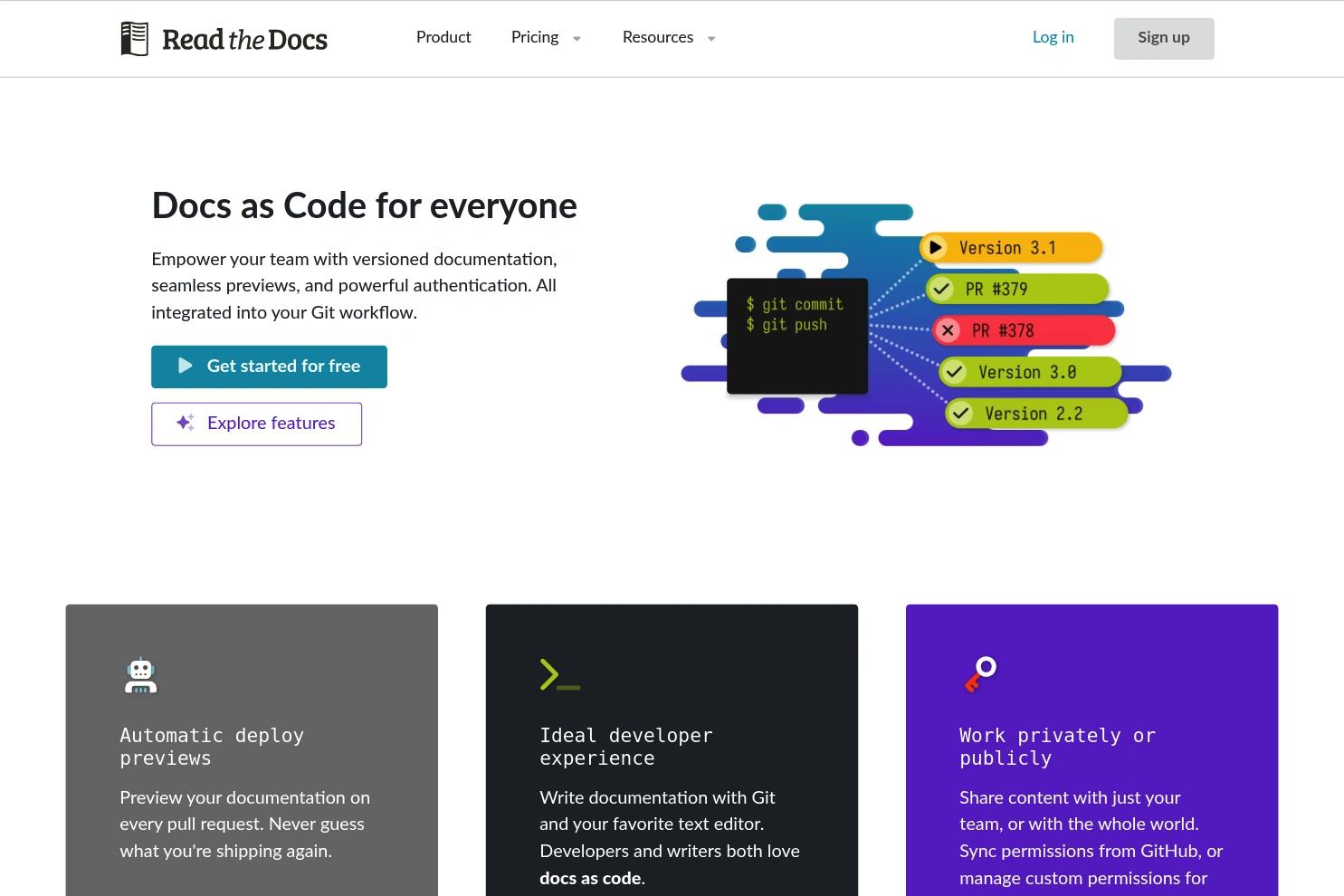1344x896 pixels.
Task: Select the robot icon above Automatic deploy previews
Action: tap(140, 675)
